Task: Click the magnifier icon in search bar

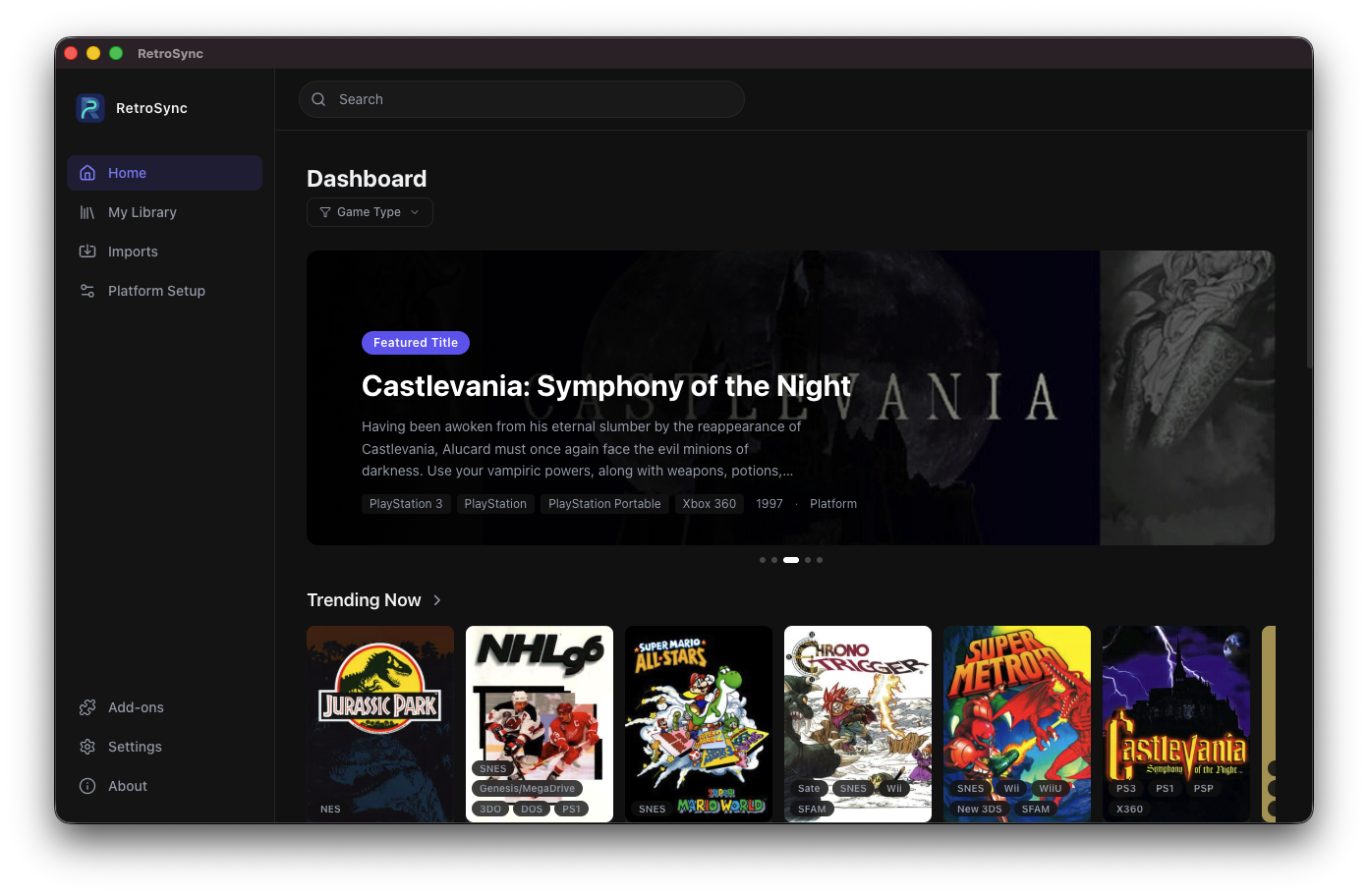Action: [x=318, y=99]
